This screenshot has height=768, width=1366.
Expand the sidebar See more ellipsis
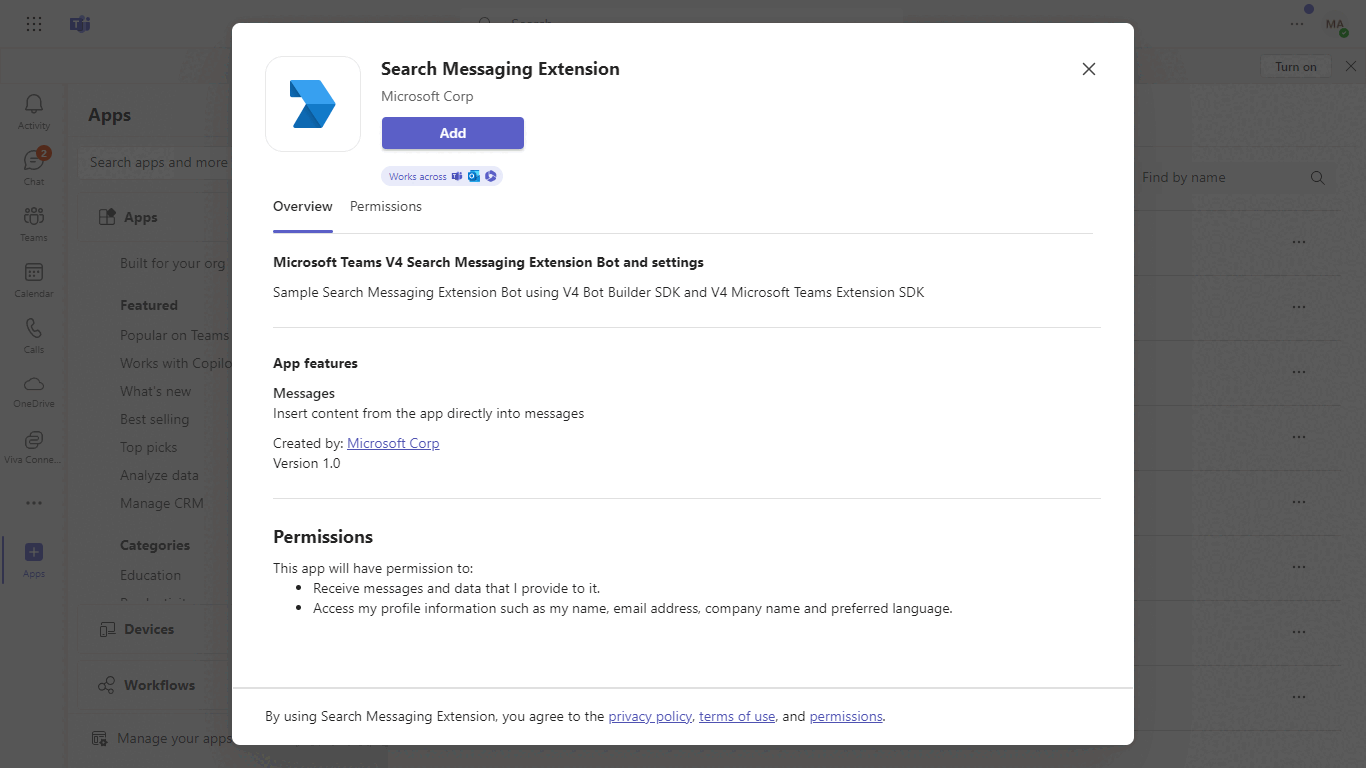[x=33, y=502]
